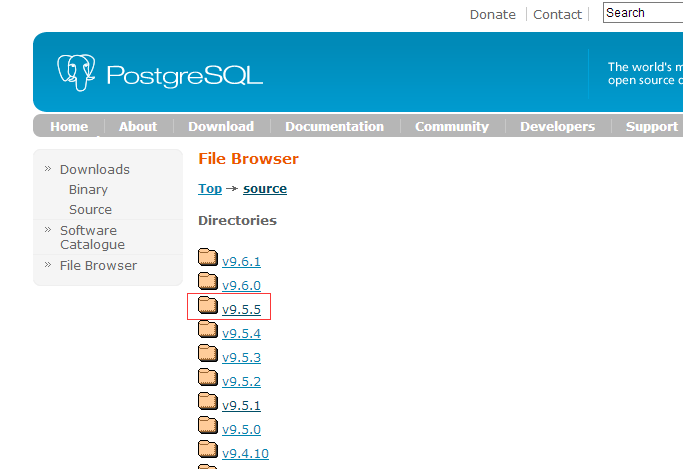Click the v9.5.0 directory link
Screen dimensions: 683x469
tap(241, 429)
